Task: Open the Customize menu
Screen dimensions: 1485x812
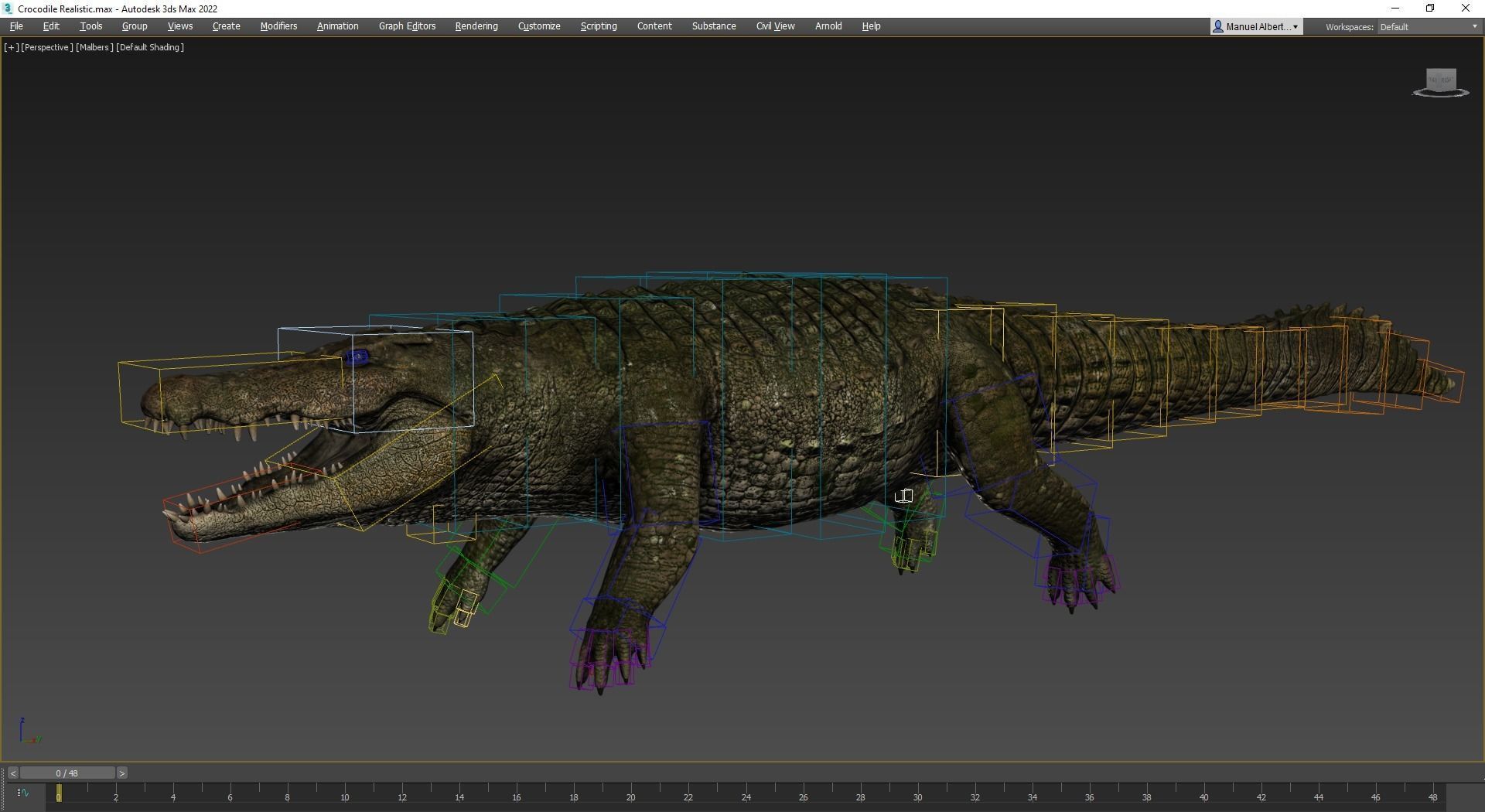Action: (x=539, y=26)
